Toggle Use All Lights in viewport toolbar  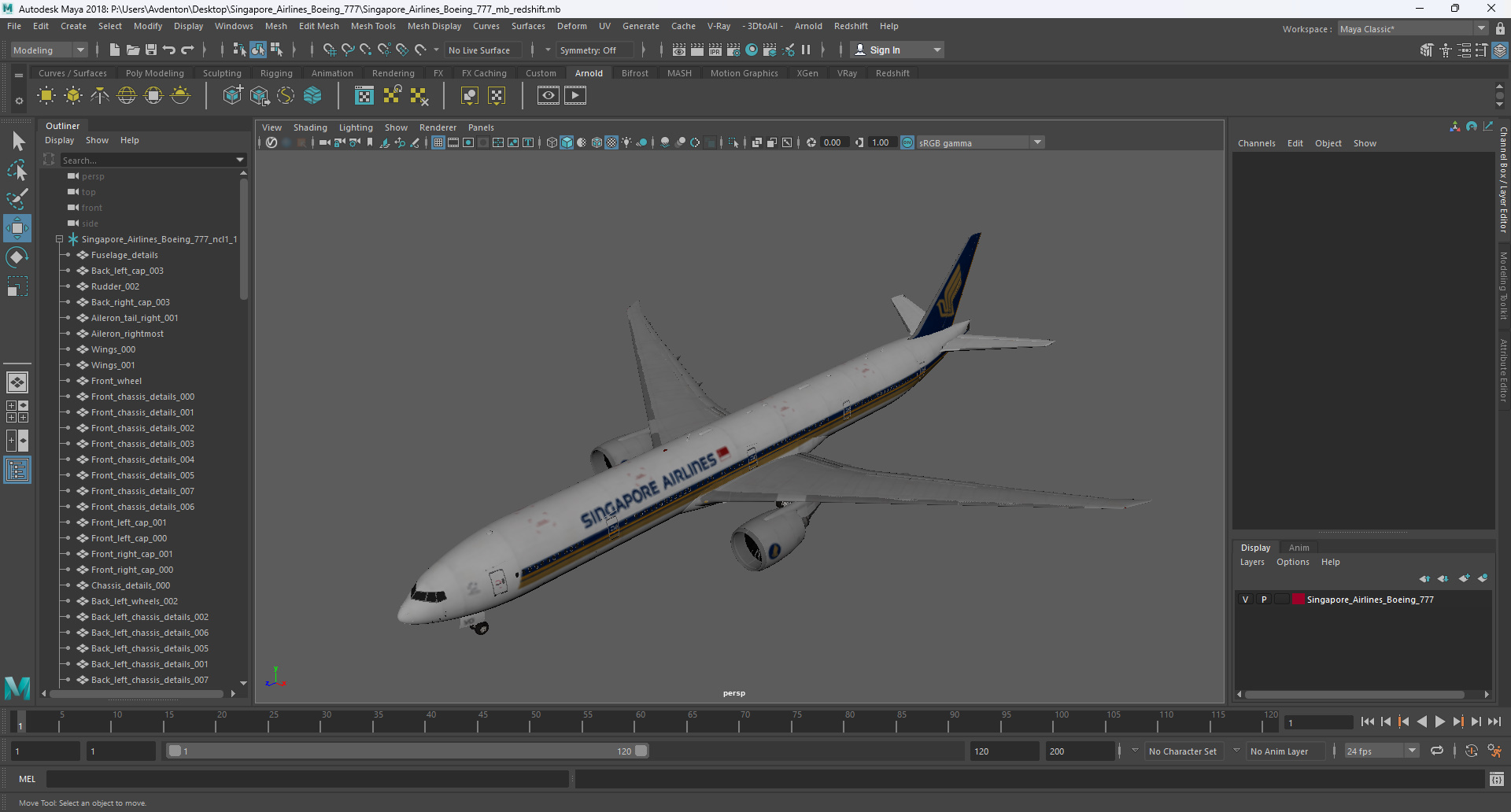(x=626, y=142)
